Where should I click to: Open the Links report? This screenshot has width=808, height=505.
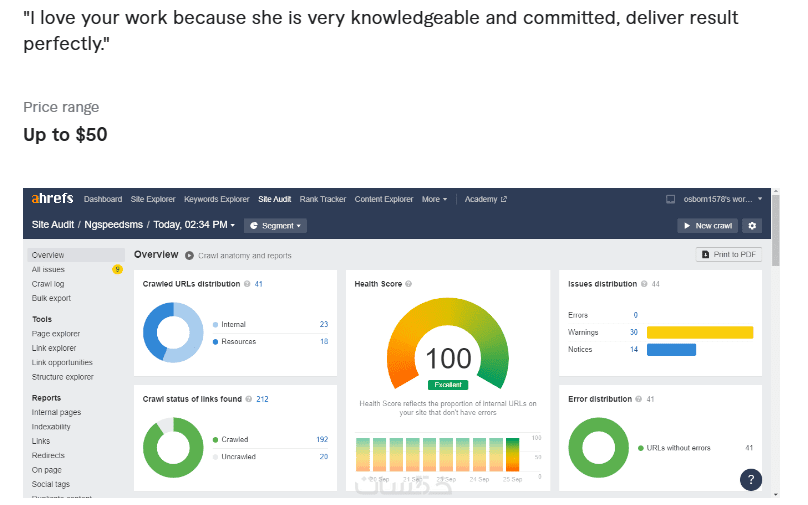pos(41,441)
